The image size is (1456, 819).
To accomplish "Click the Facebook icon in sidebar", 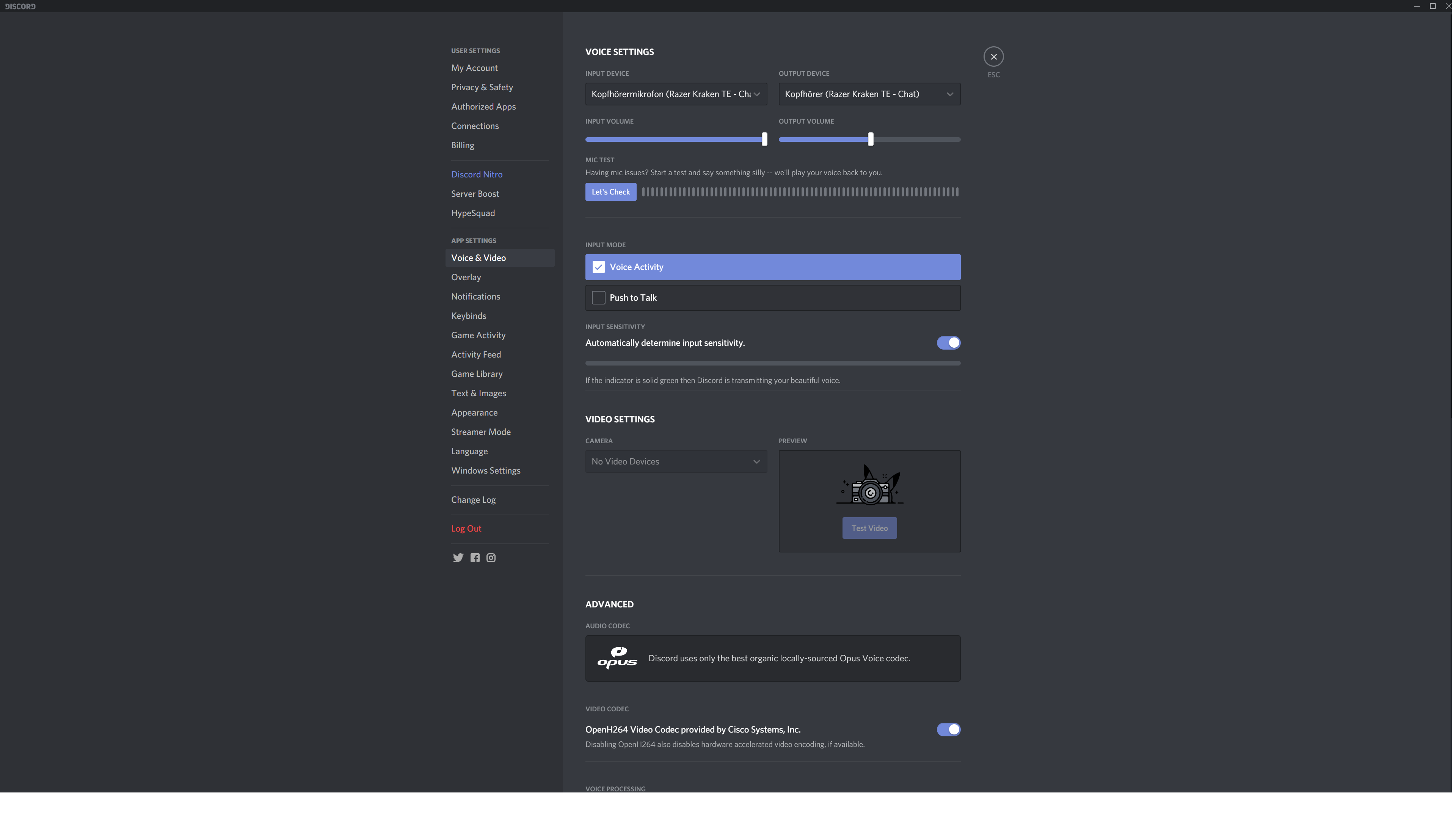I will 475,558.
